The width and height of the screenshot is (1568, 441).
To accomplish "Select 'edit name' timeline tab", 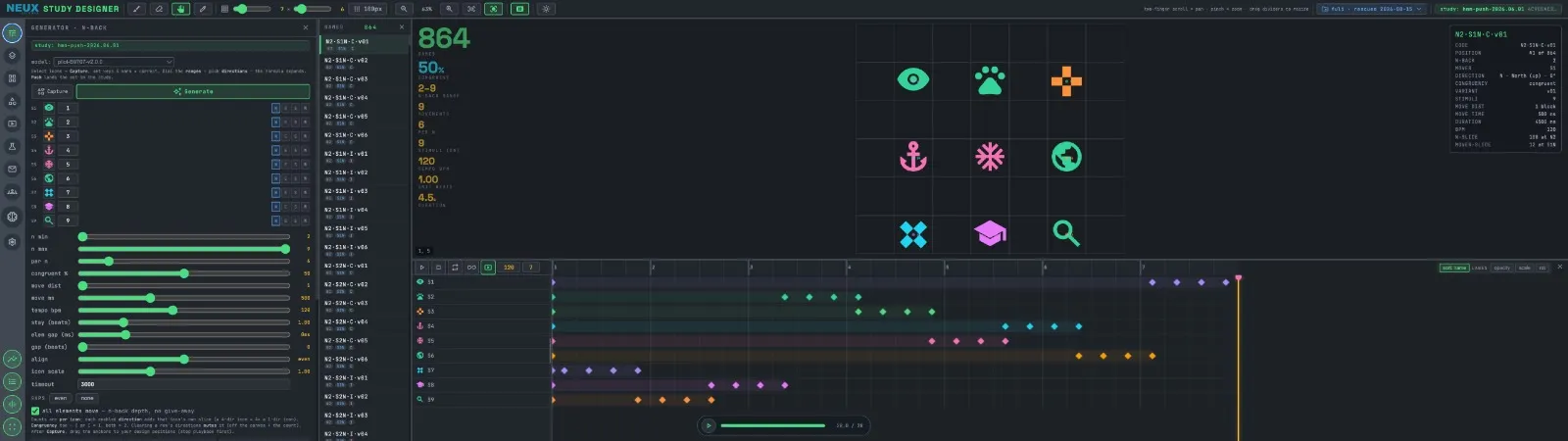I will point(1454,268).
